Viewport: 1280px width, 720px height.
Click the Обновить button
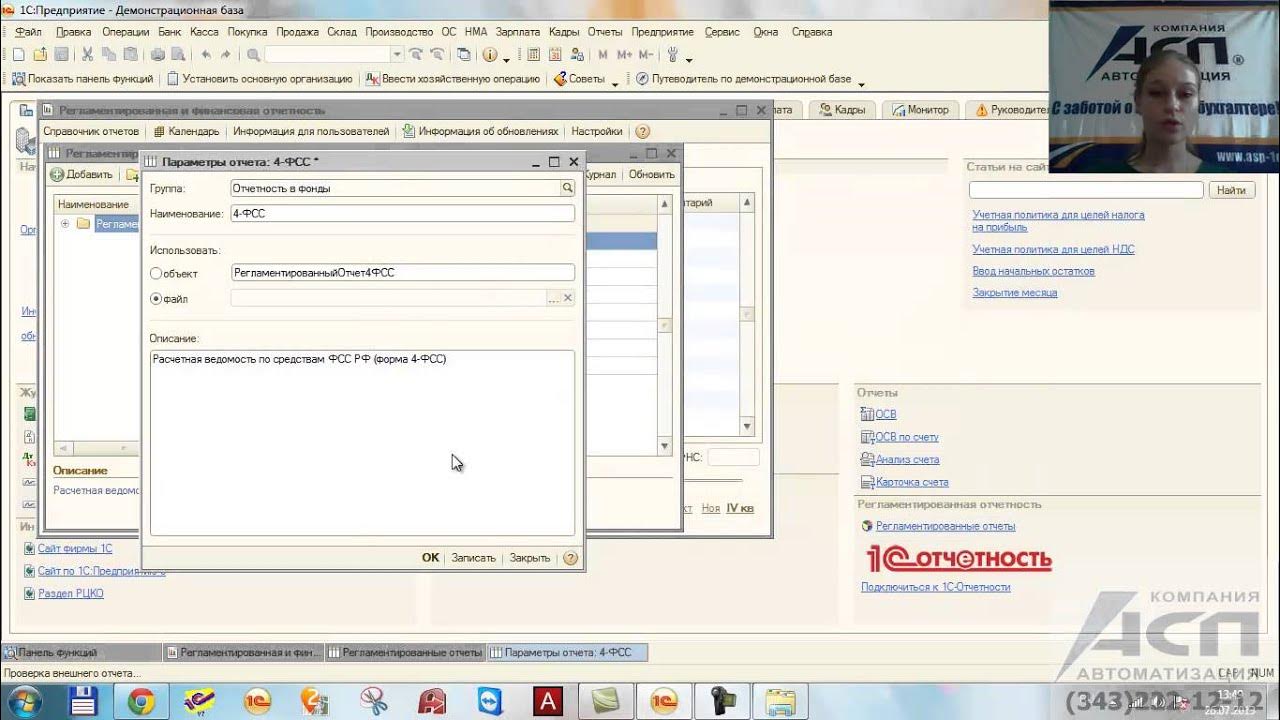(651, 174)
